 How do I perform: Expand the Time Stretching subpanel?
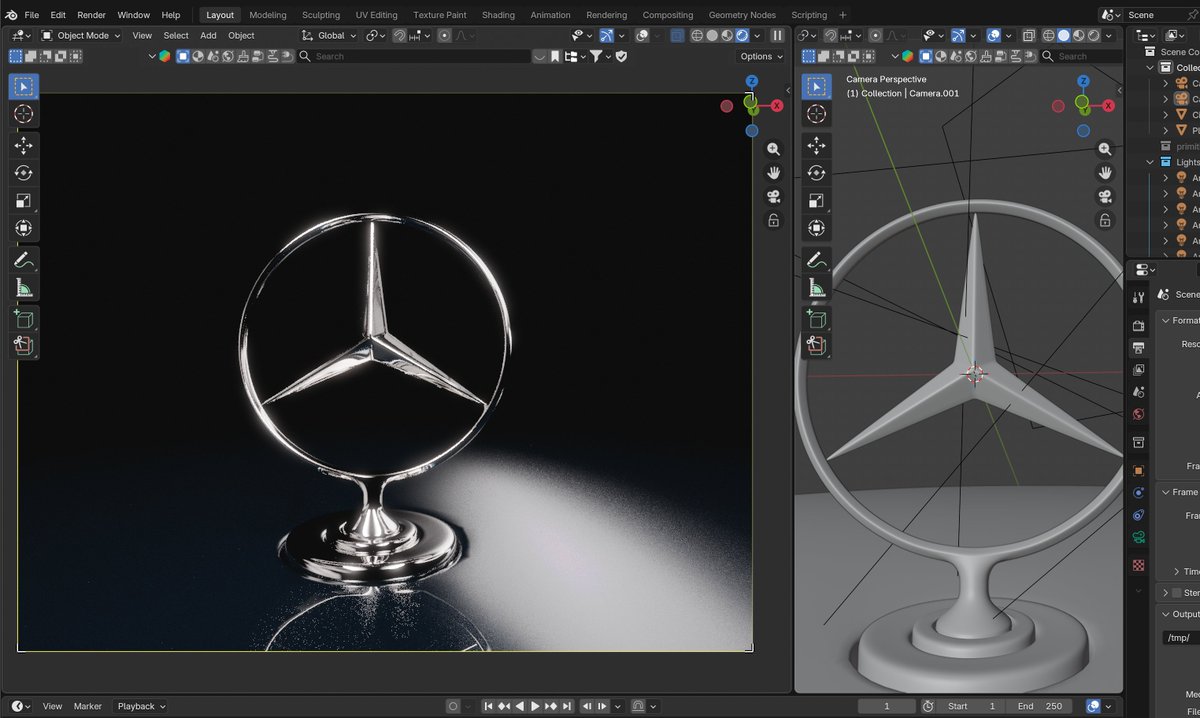click(1176, 571)
